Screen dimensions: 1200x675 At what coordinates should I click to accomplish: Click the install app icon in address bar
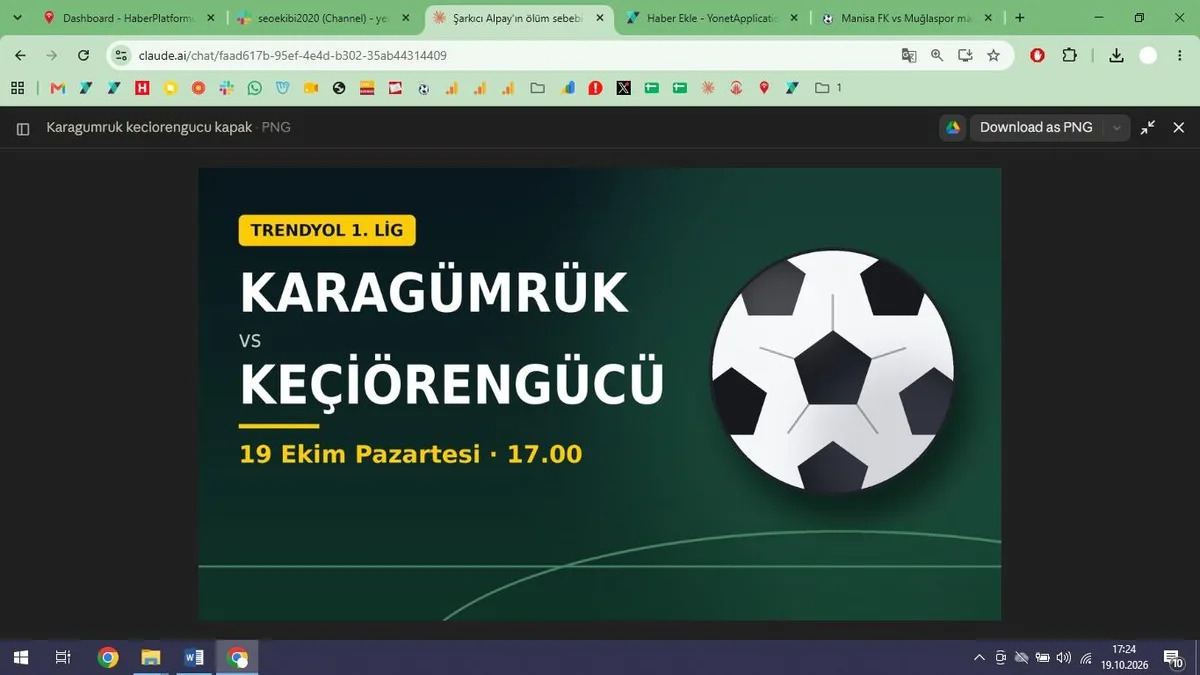coord(965,56)
